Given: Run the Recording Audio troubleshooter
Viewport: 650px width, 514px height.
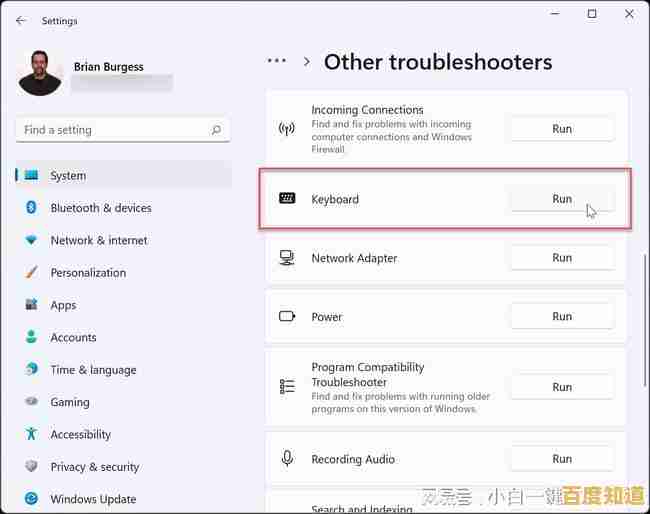Looking at the screenshot, I should [x=562, y=459].
